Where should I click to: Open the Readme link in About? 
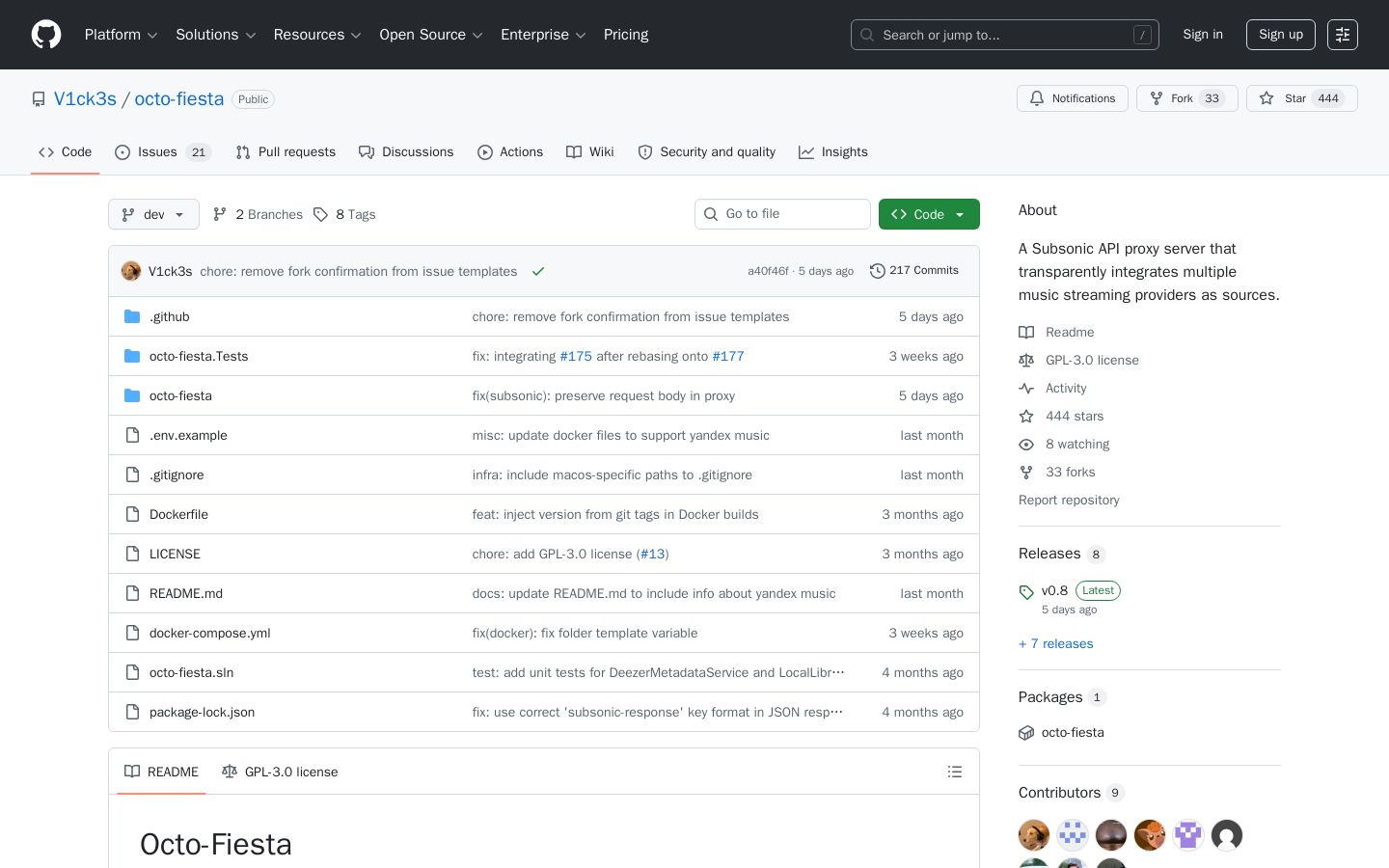[x=1056, y=332]
